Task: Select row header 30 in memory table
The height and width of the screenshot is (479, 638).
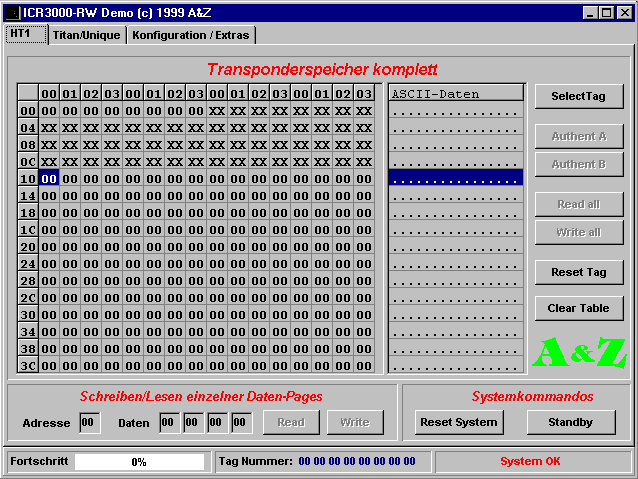Action: 28,315
